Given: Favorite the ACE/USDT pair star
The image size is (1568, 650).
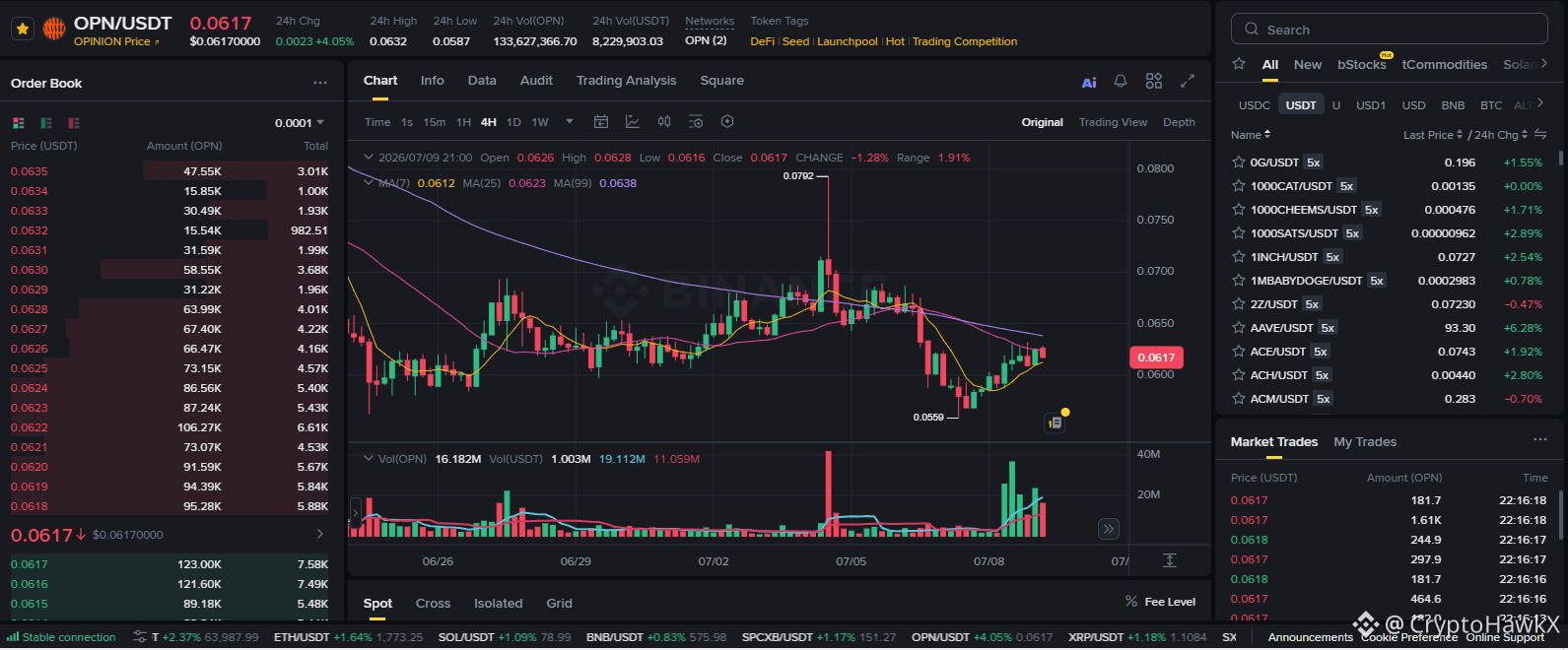Looking at the screenshot, I should coord(1239,352).
